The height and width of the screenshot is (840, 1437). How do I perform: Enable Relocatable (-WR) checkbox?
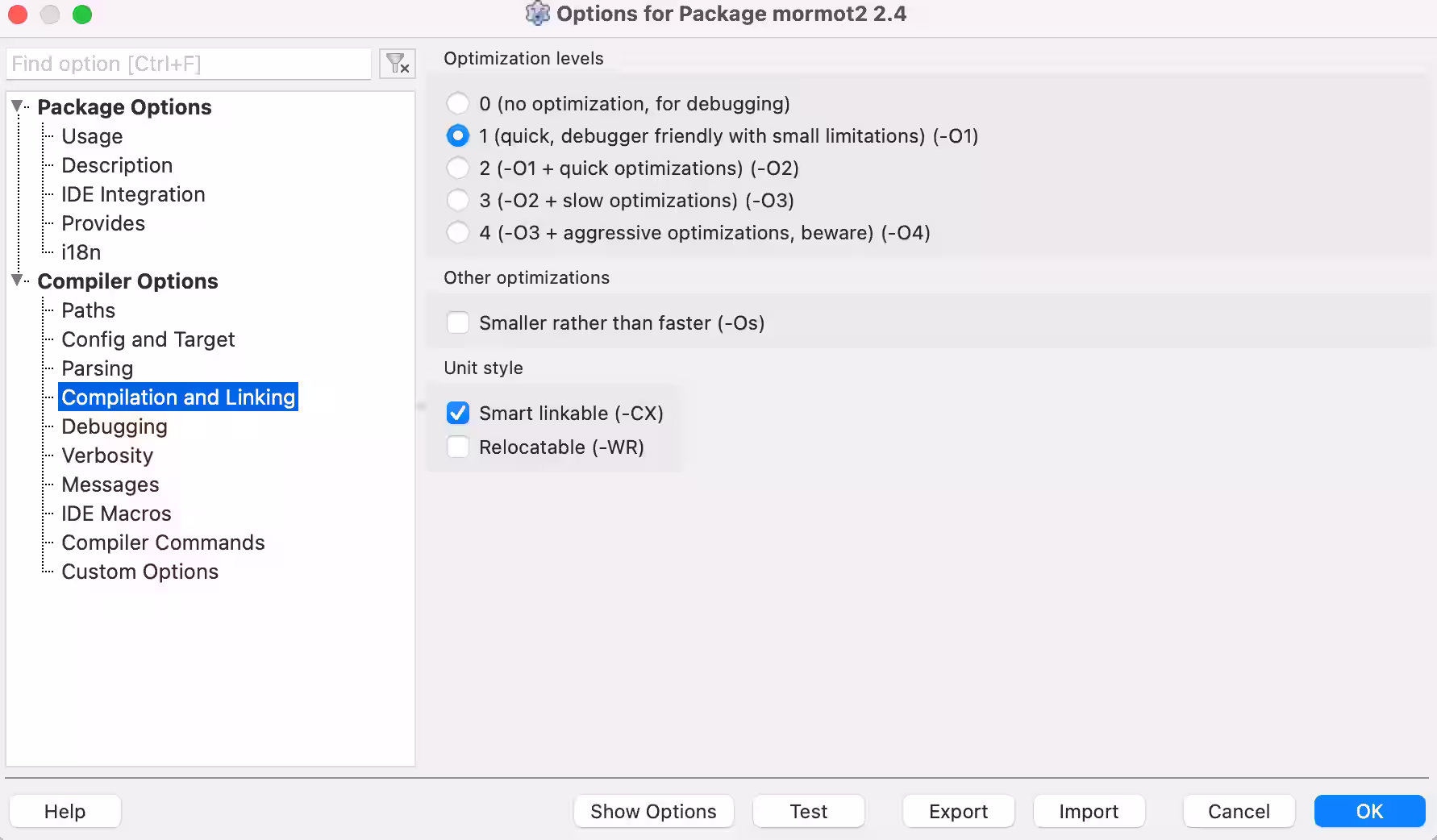coord(457,447)
